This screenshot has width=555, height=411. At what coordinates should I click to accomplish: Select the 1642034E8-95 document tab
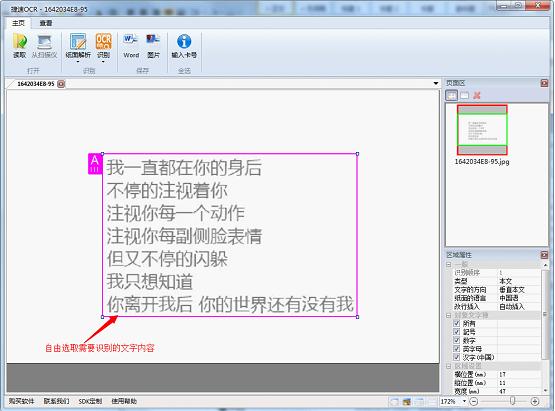(36, 84)
